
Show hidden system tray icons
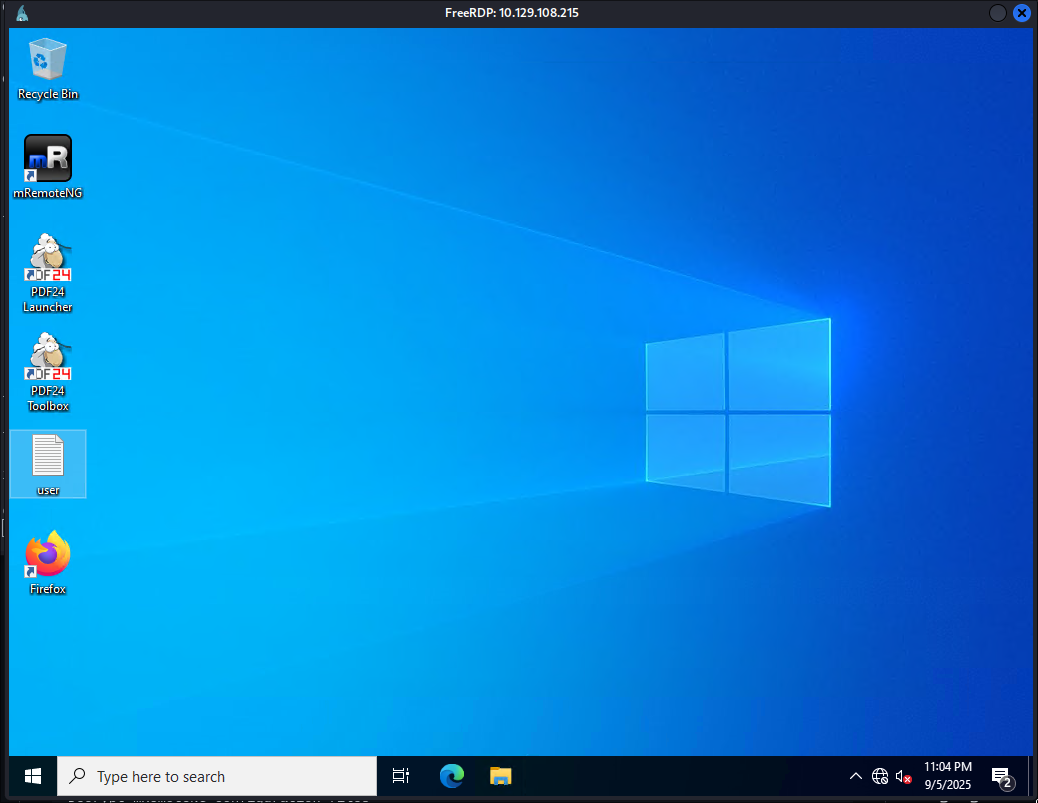(x=855, y=776)
